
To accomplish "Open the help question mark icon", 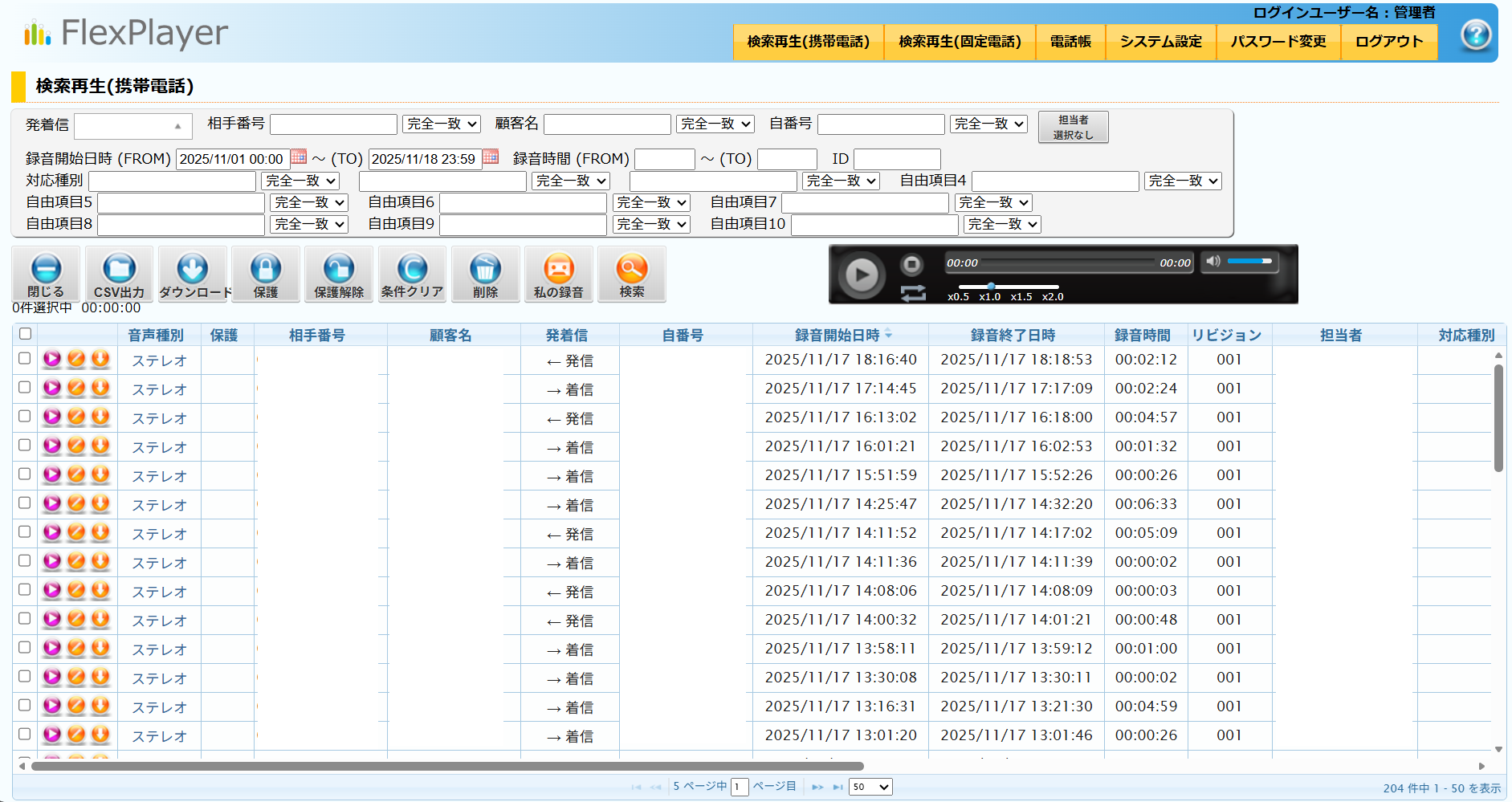I will click(1475, 35).
